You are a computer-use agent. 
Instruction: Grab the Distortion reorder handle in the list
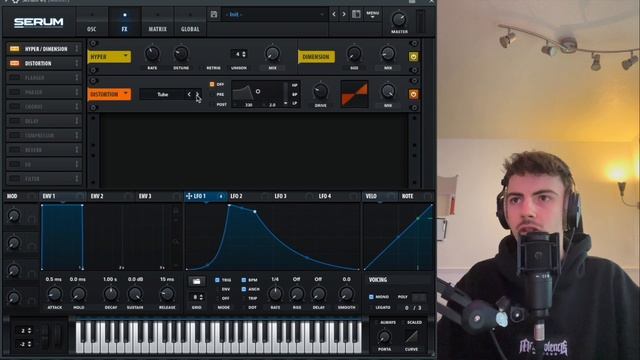77,63
